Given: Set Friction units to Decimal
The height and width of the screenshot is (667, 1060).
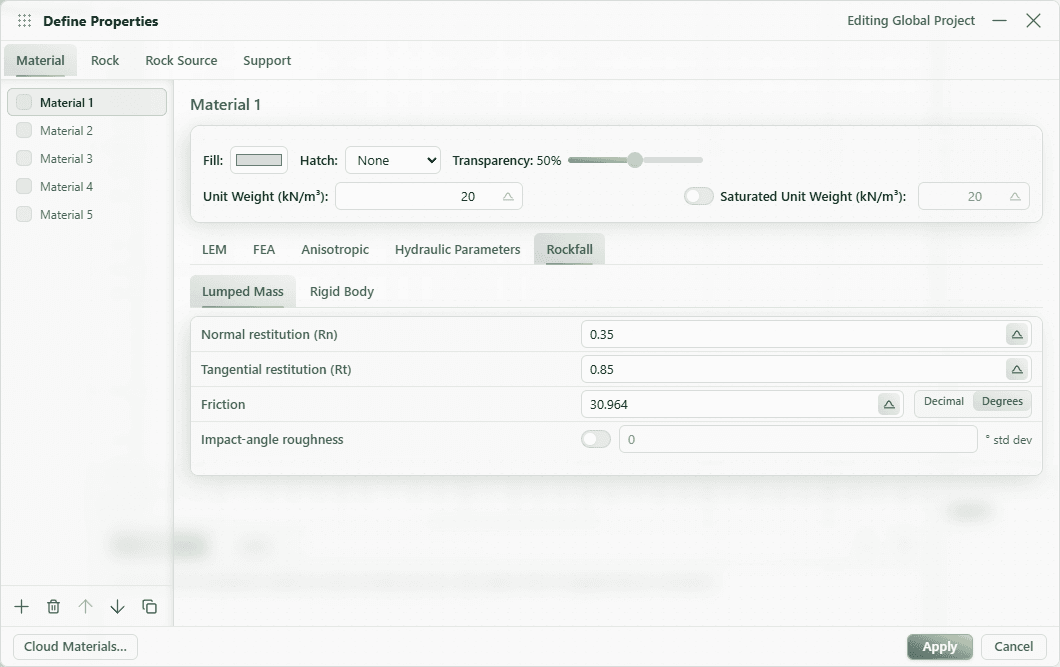Looking at the screenshot, I should click(x=944, y=401).
